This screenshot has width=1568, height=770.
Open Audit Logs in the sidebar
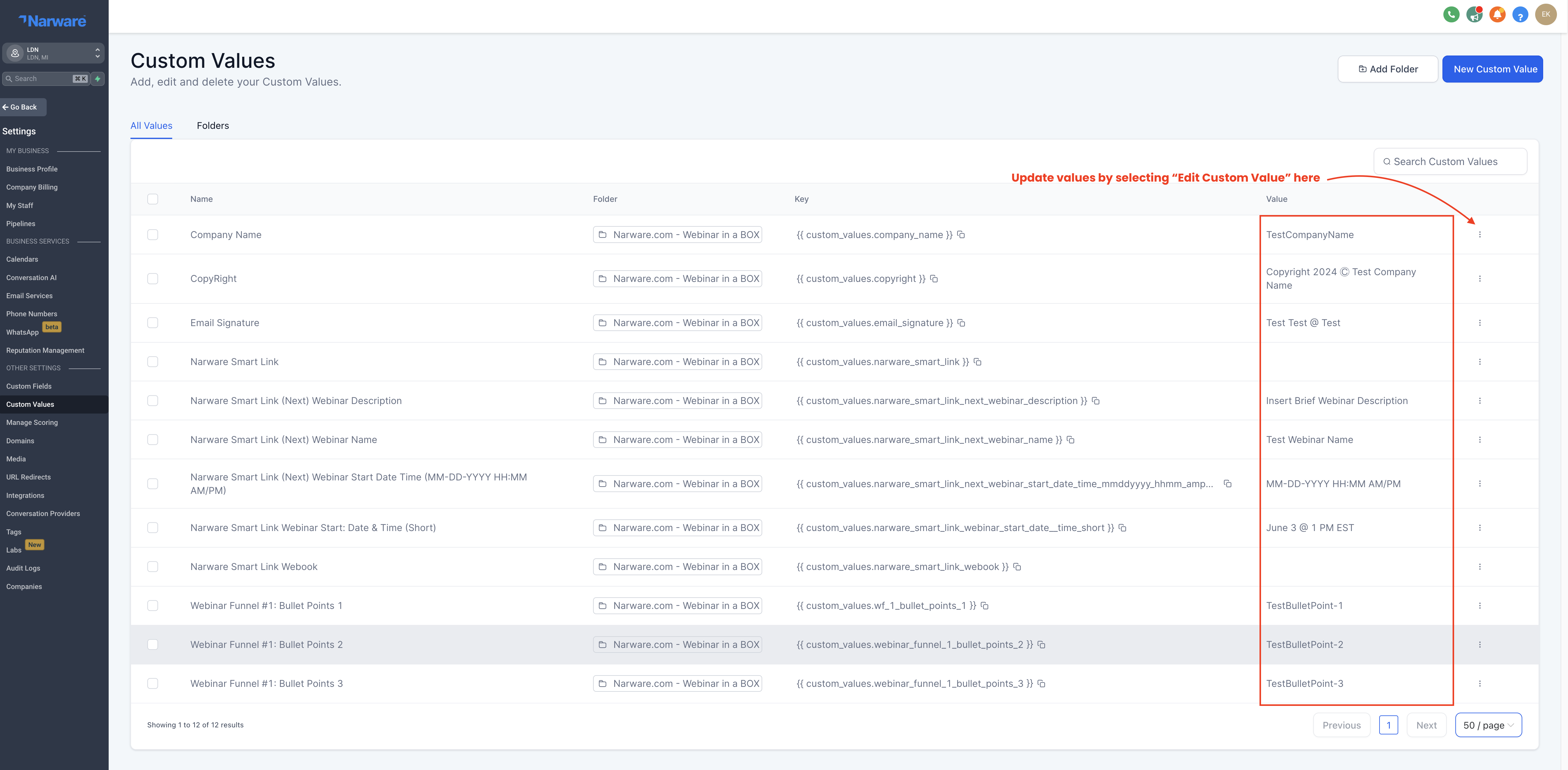pyautogui.click(x=23, y=568)
